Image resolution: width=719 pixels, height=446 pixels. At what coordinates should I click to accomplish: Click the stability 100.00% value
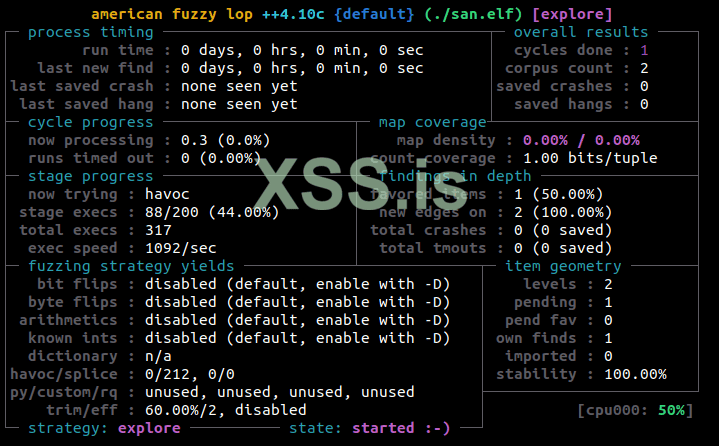pos(635,374)
